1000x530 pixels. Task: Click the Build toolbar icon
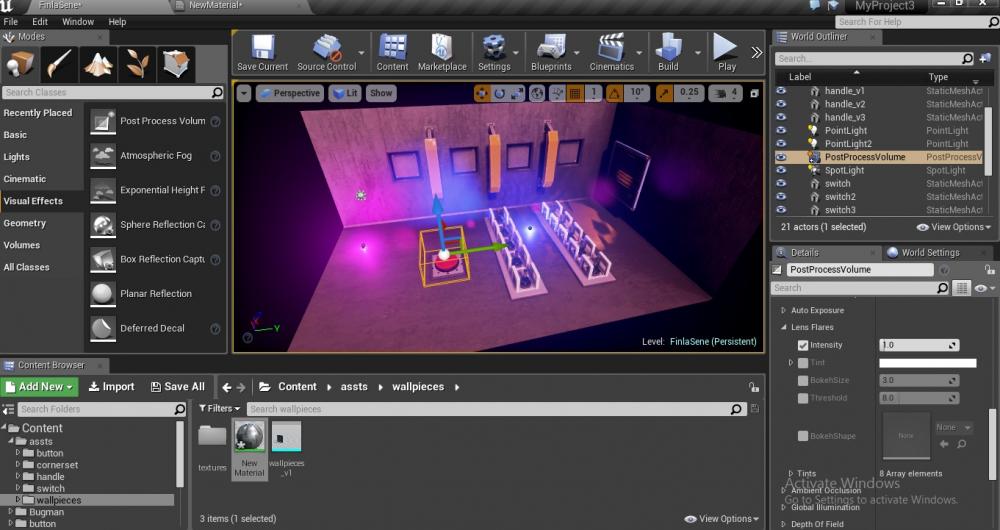tap(668, 52)
